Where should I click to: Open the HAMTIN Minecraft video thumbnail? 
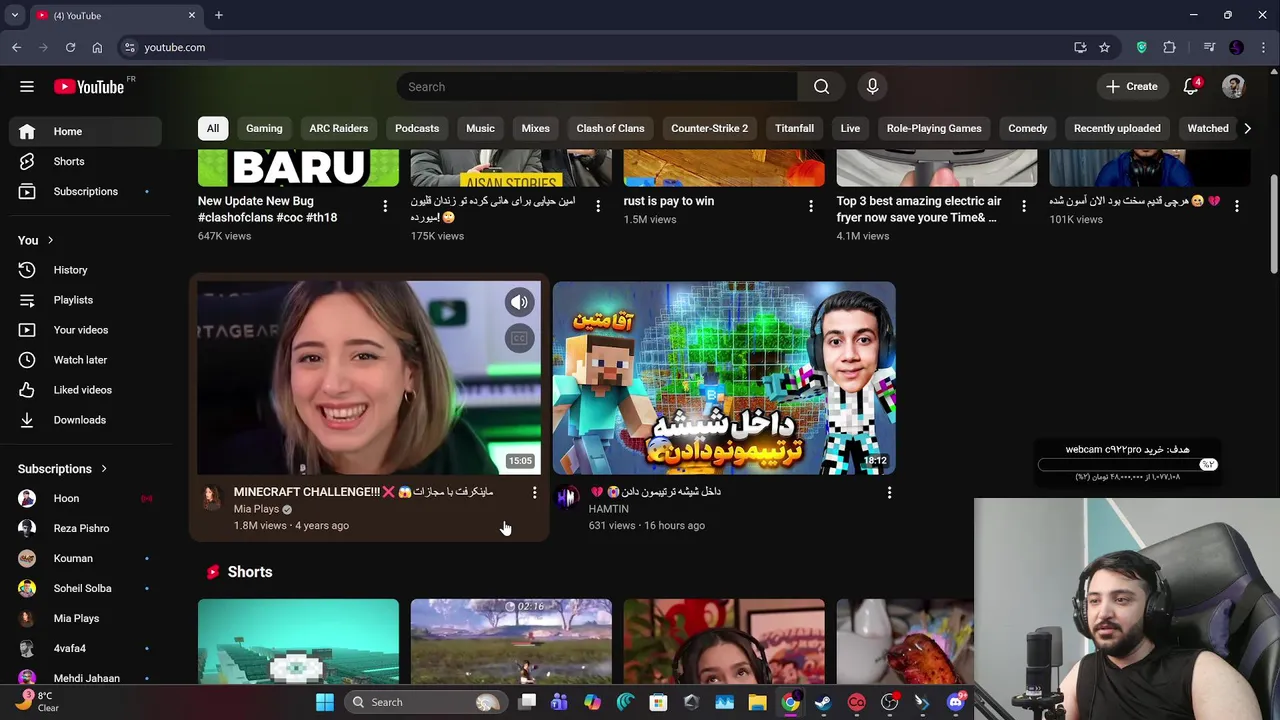[x=724, y=378]
